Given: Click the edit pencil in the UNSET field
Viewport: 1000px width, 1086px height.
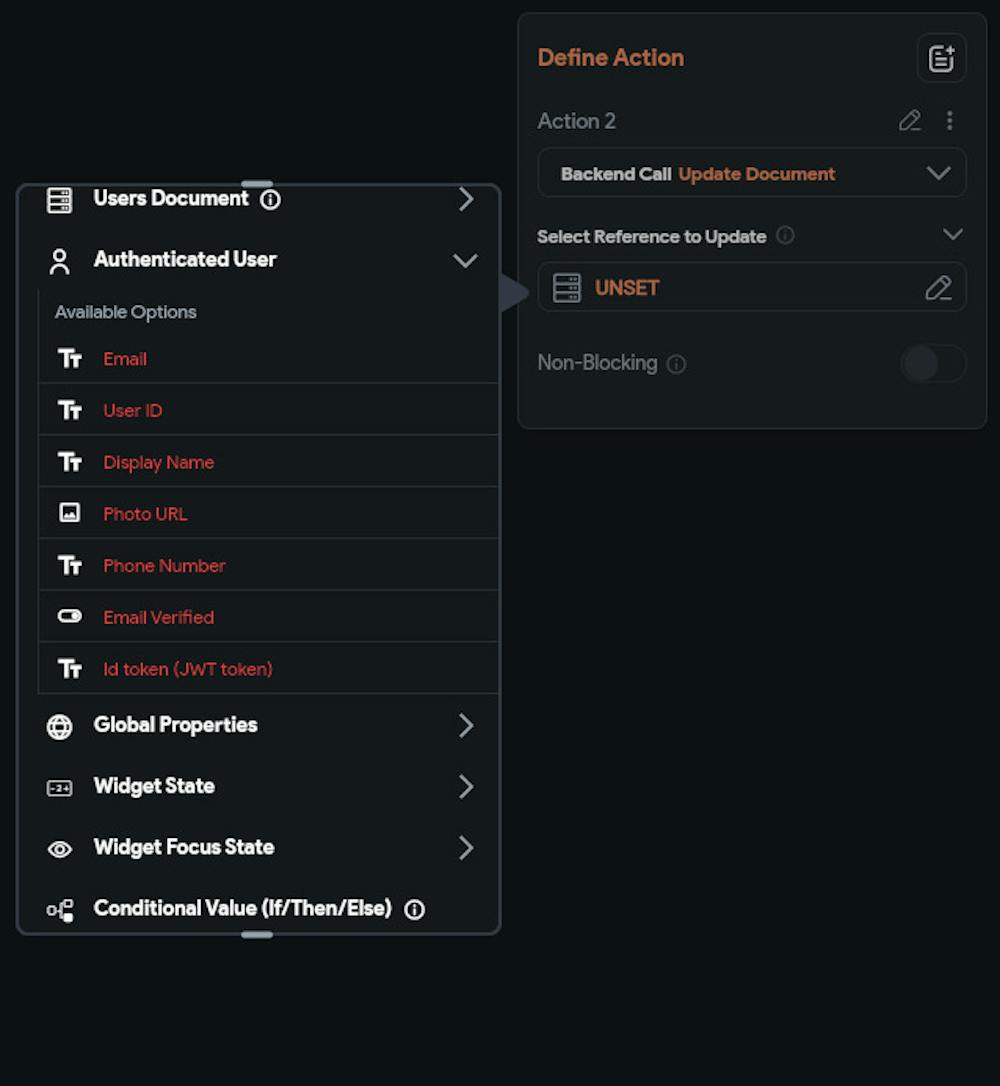Looking at the screenshot, I should tap(938, 288).
